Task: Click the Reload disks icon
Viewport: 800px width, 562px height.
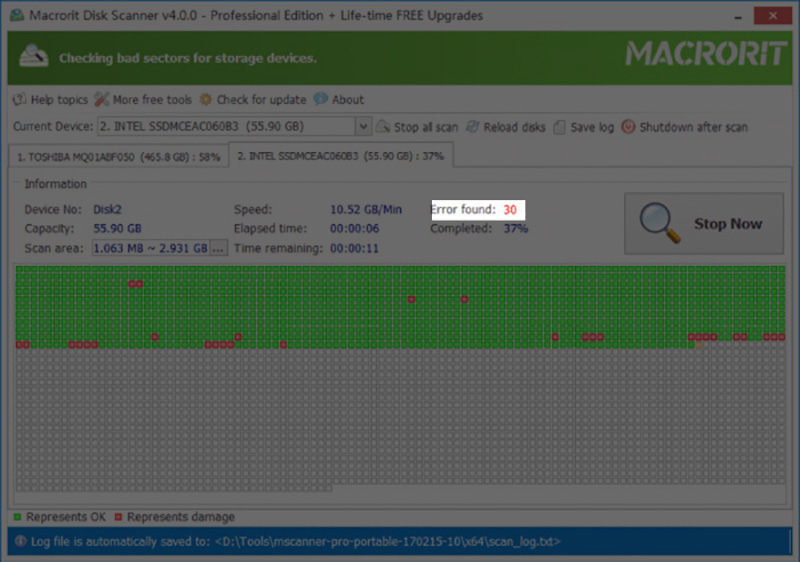Action: pyautogui.click(x=473, y=126)
